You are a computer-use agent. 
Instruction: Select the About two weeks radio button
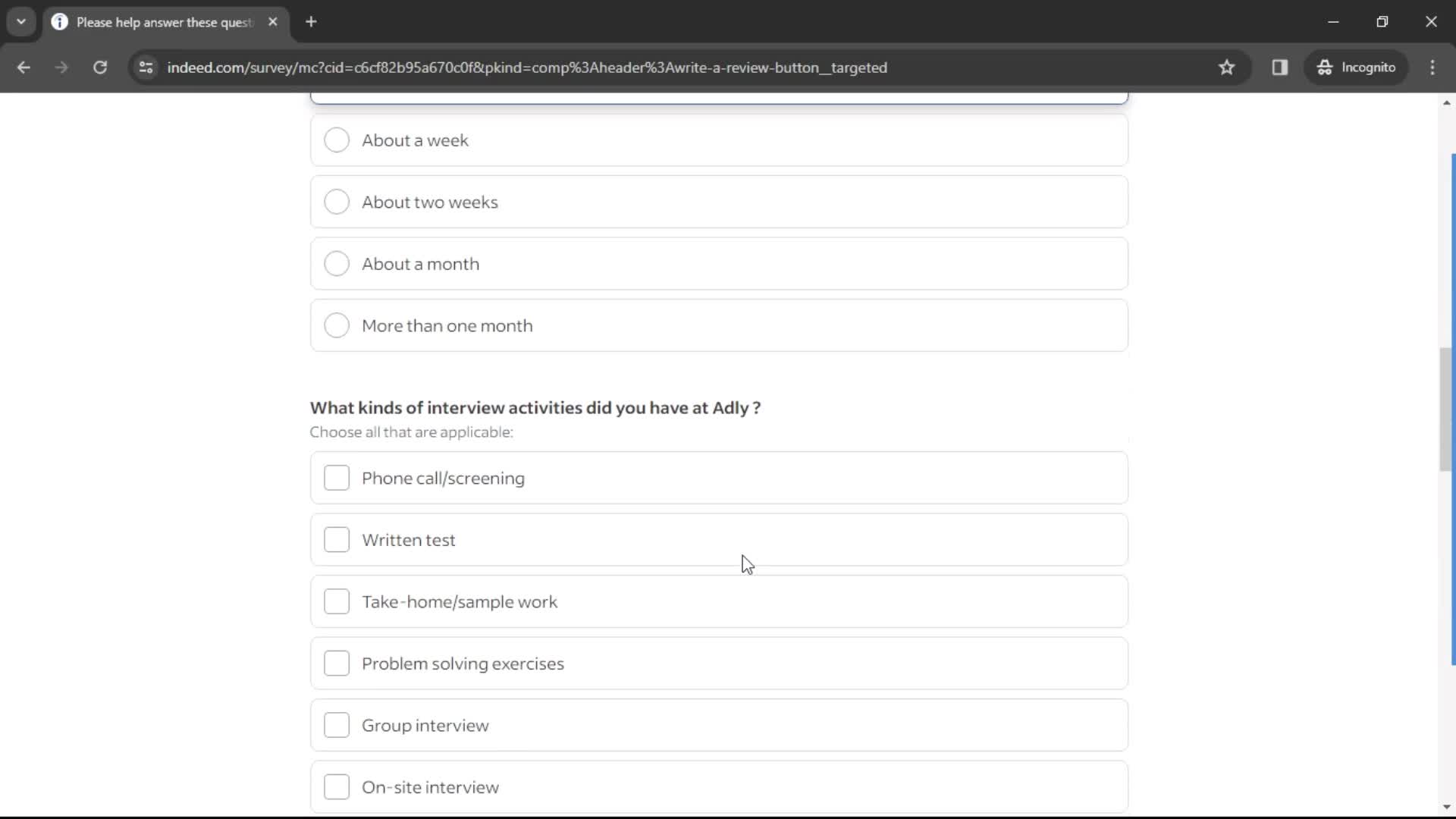tap(338, 202)
